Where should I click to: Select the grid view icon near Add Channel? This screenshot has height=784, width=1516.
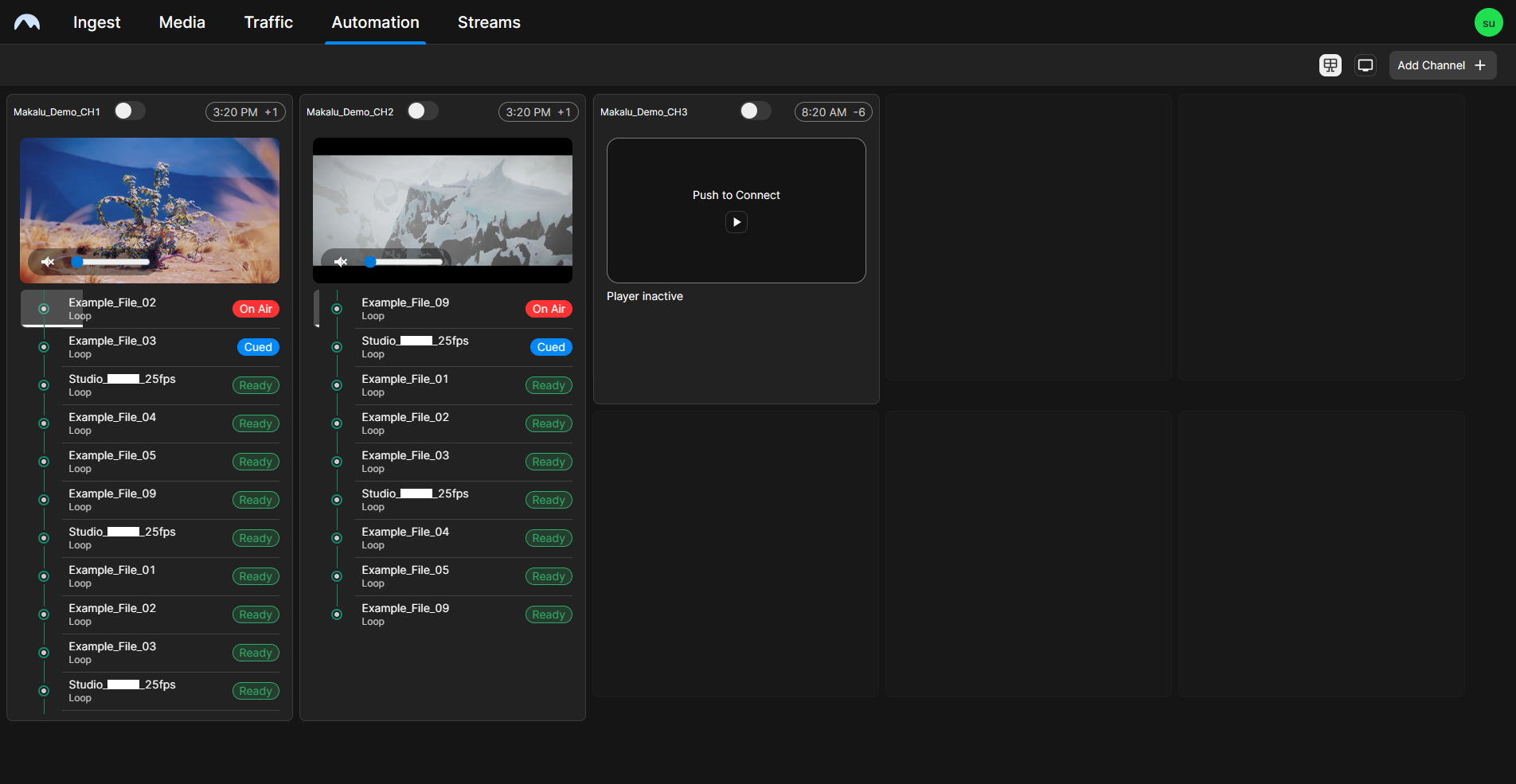[x=1329, y=64]
